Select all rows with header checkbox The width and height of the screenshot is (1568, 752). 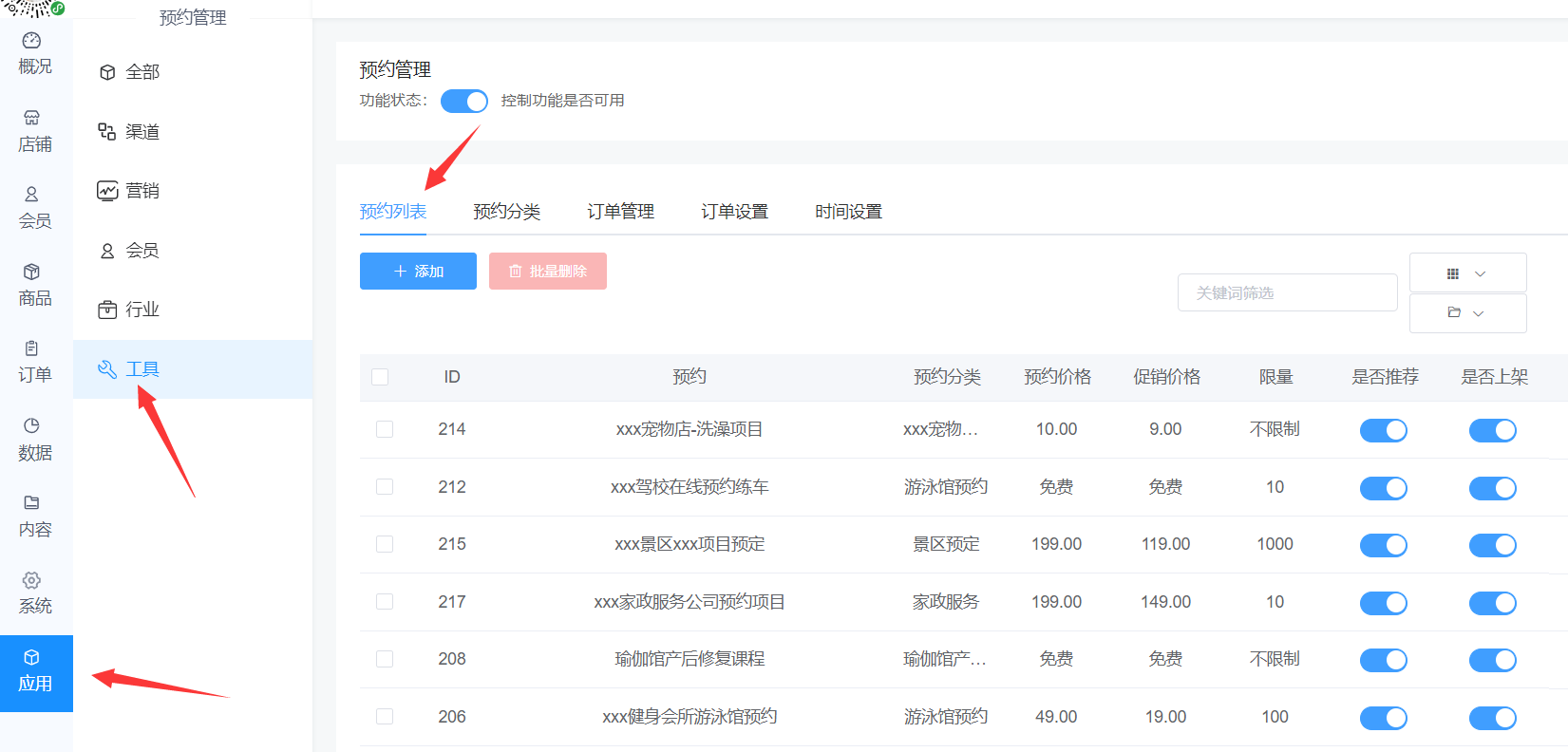pos(380,377)
